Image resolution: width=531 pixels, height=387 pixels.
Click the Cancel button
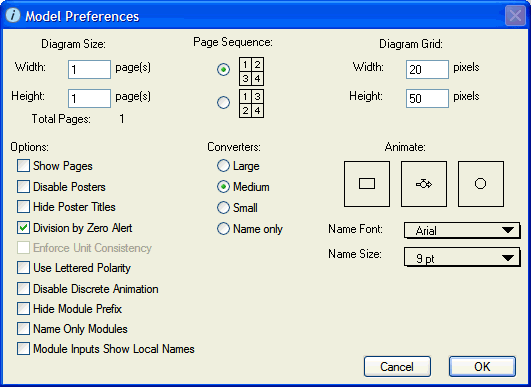coord(397,366)
